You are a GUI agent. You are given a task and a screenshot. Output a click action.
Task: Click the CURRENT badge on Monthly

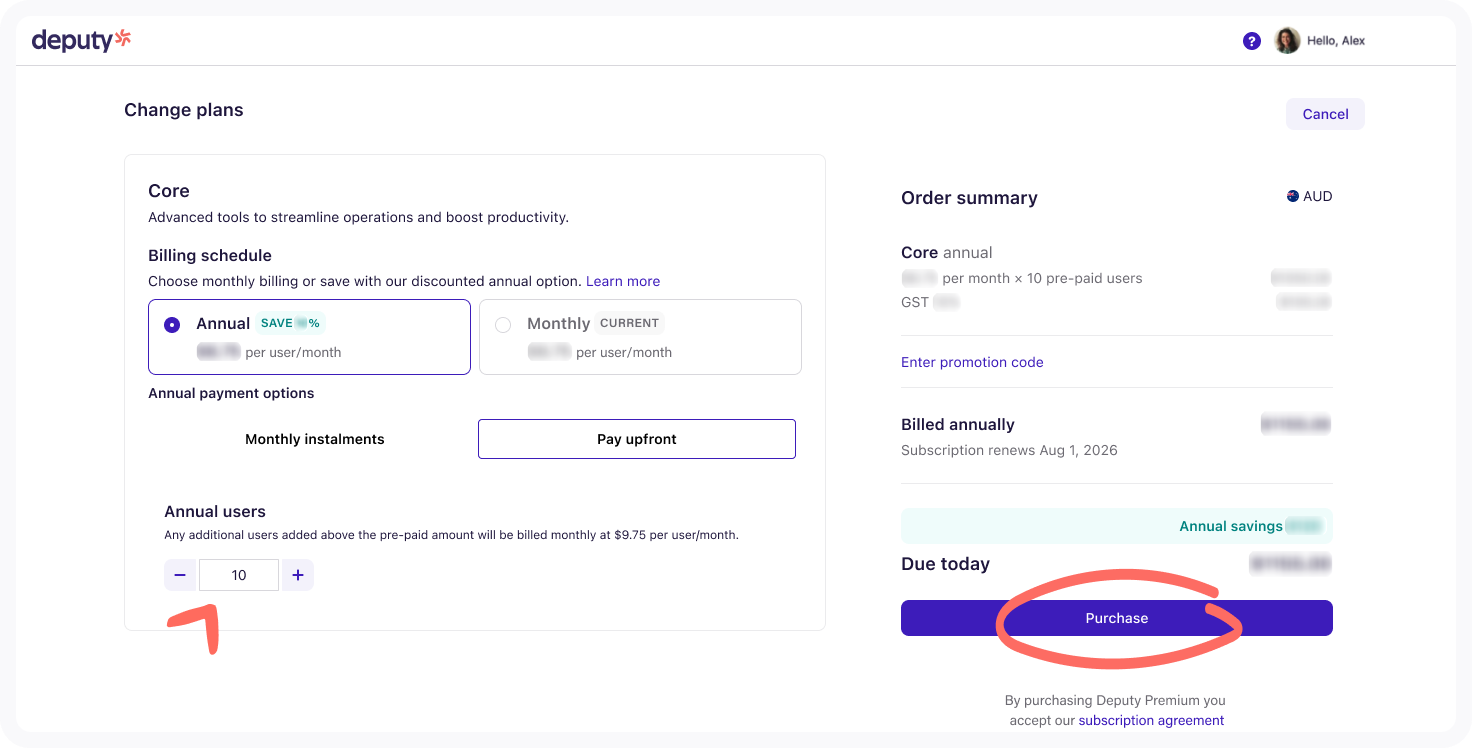(629, 323)
